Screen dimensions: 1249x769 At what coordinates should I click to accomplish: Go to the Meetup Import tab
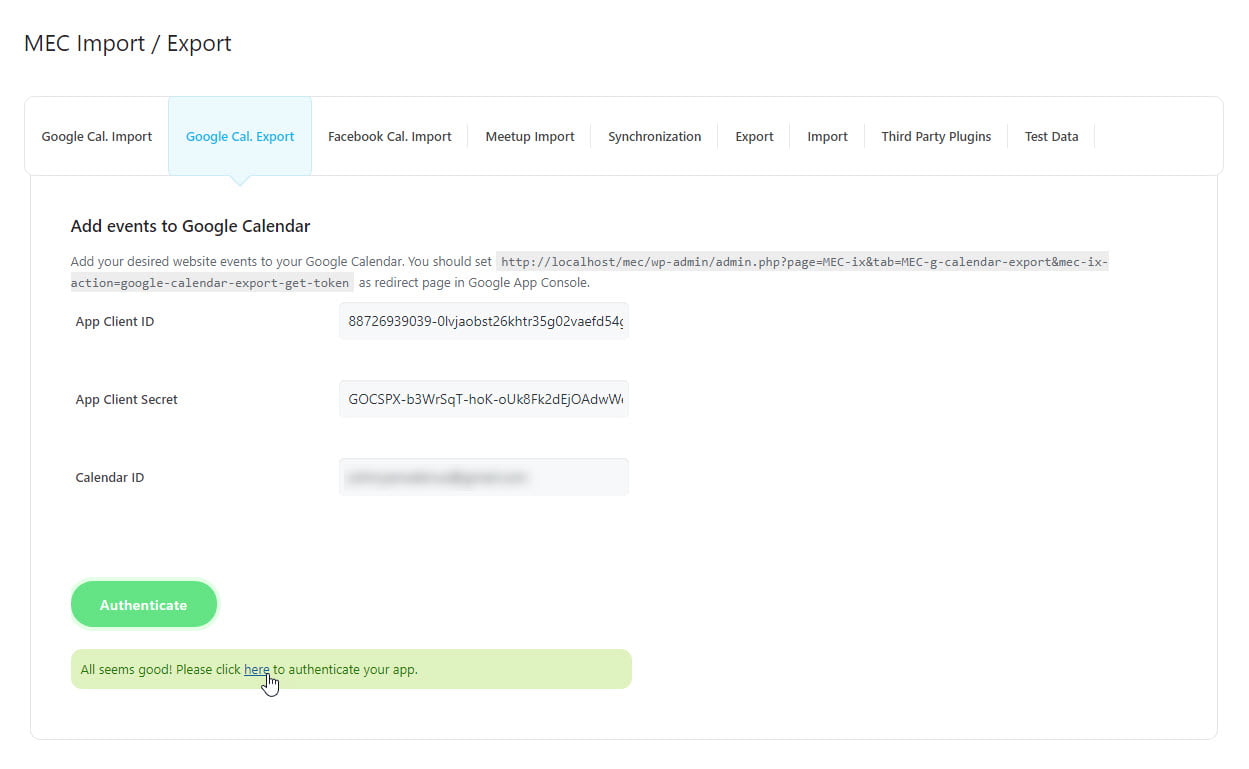530,137
